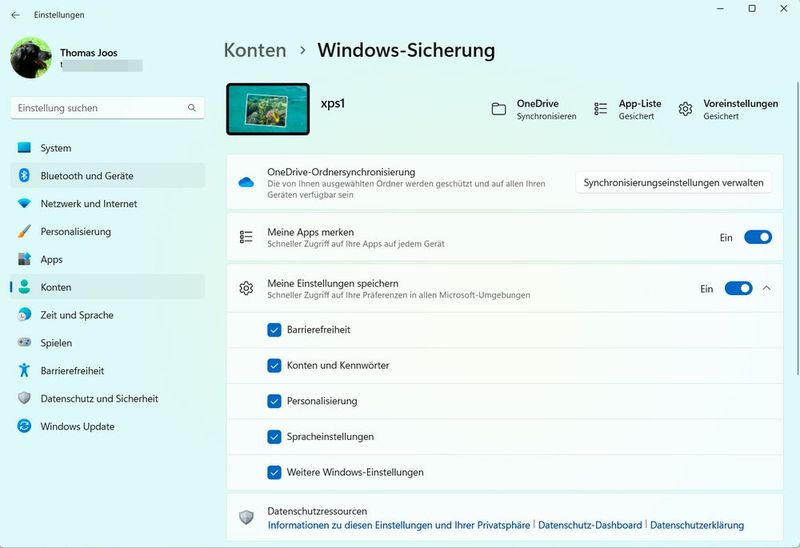The width and height of the screenshot is (800, 548).
Task: Uncheck the Spracheinstellungen checkbox
Action: [x=274, y=437]
